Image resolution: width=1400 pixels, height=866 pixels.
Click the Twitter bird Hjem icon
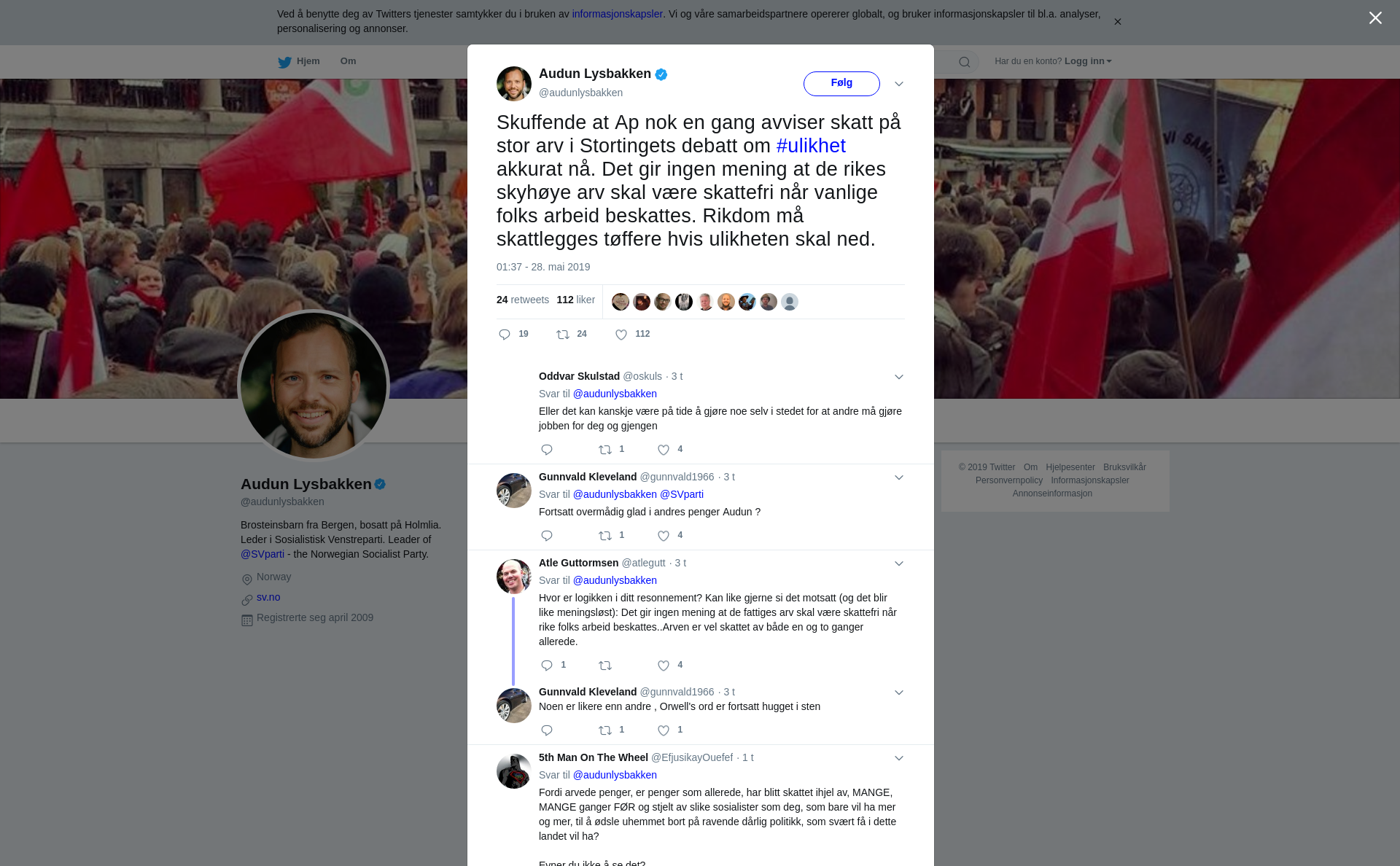click(284, 62)
